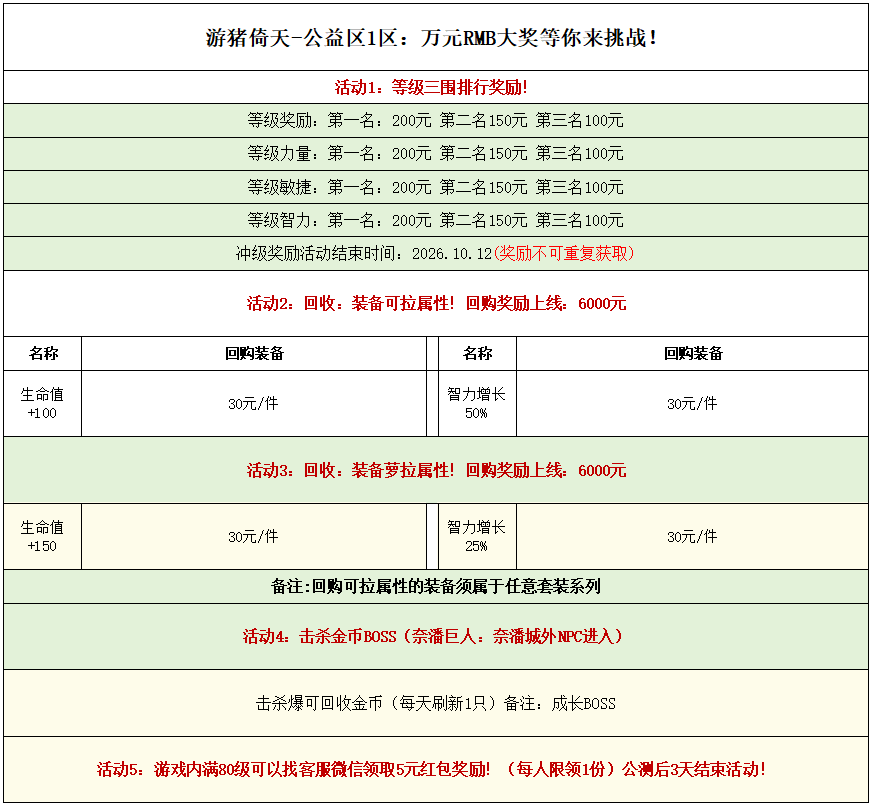Click the 击杀爆可回收金币 description row

tap(436, 703)
